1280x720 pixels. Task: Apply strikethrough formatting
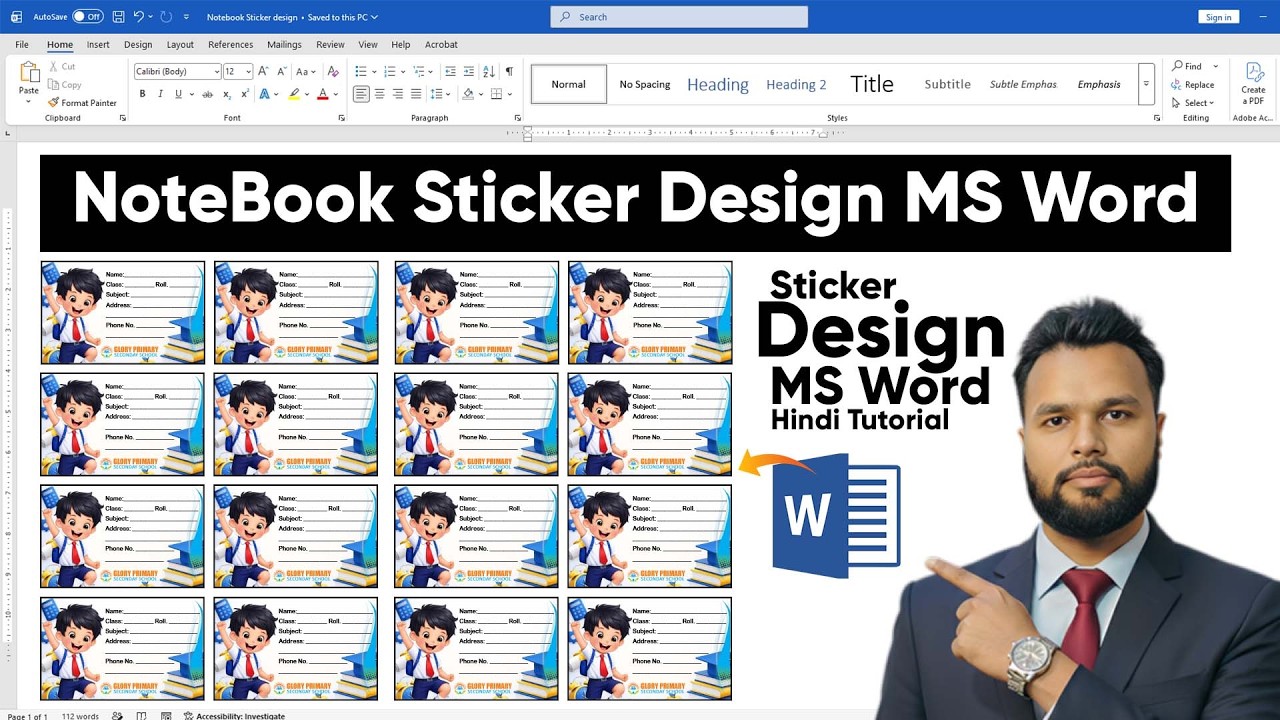pos(208,94)
